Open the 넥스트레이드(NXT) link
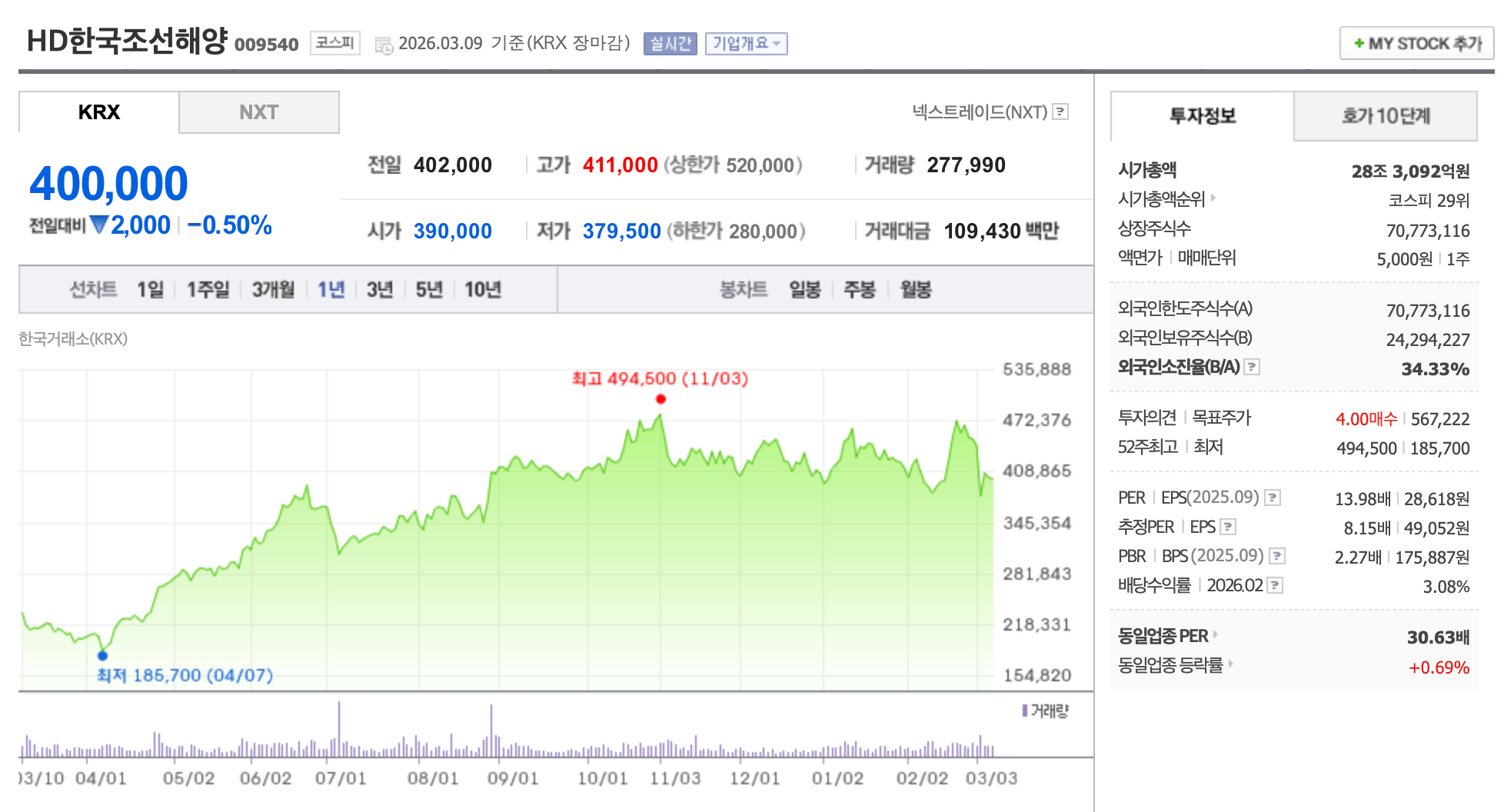The image size is (1504, 812). click(980, 112)
